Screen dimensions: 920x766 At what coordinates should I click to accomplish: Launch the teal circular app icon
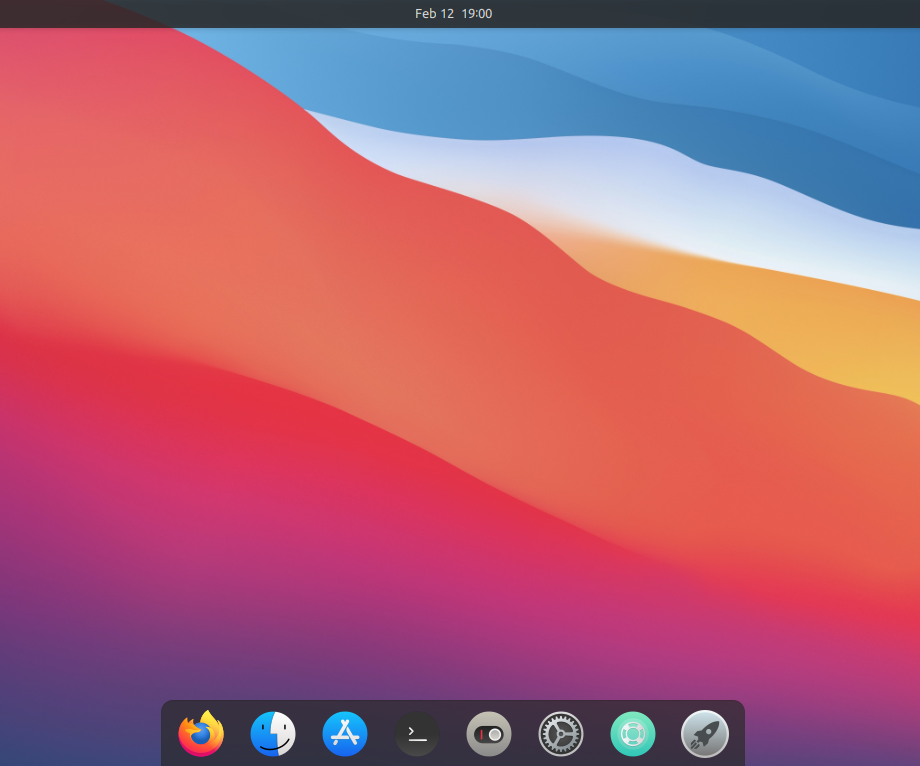(632, 733)
